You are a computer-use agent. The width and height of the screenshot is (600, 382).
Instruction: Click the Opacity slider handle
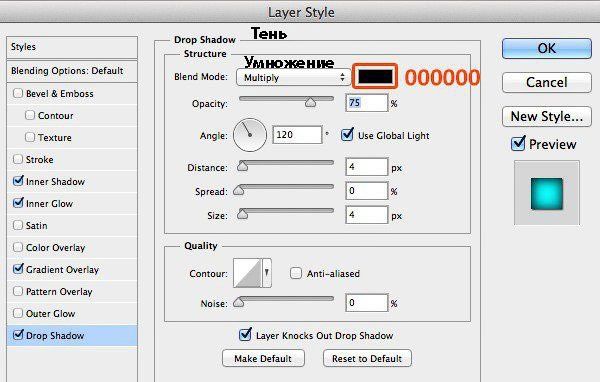pos(310,102)
